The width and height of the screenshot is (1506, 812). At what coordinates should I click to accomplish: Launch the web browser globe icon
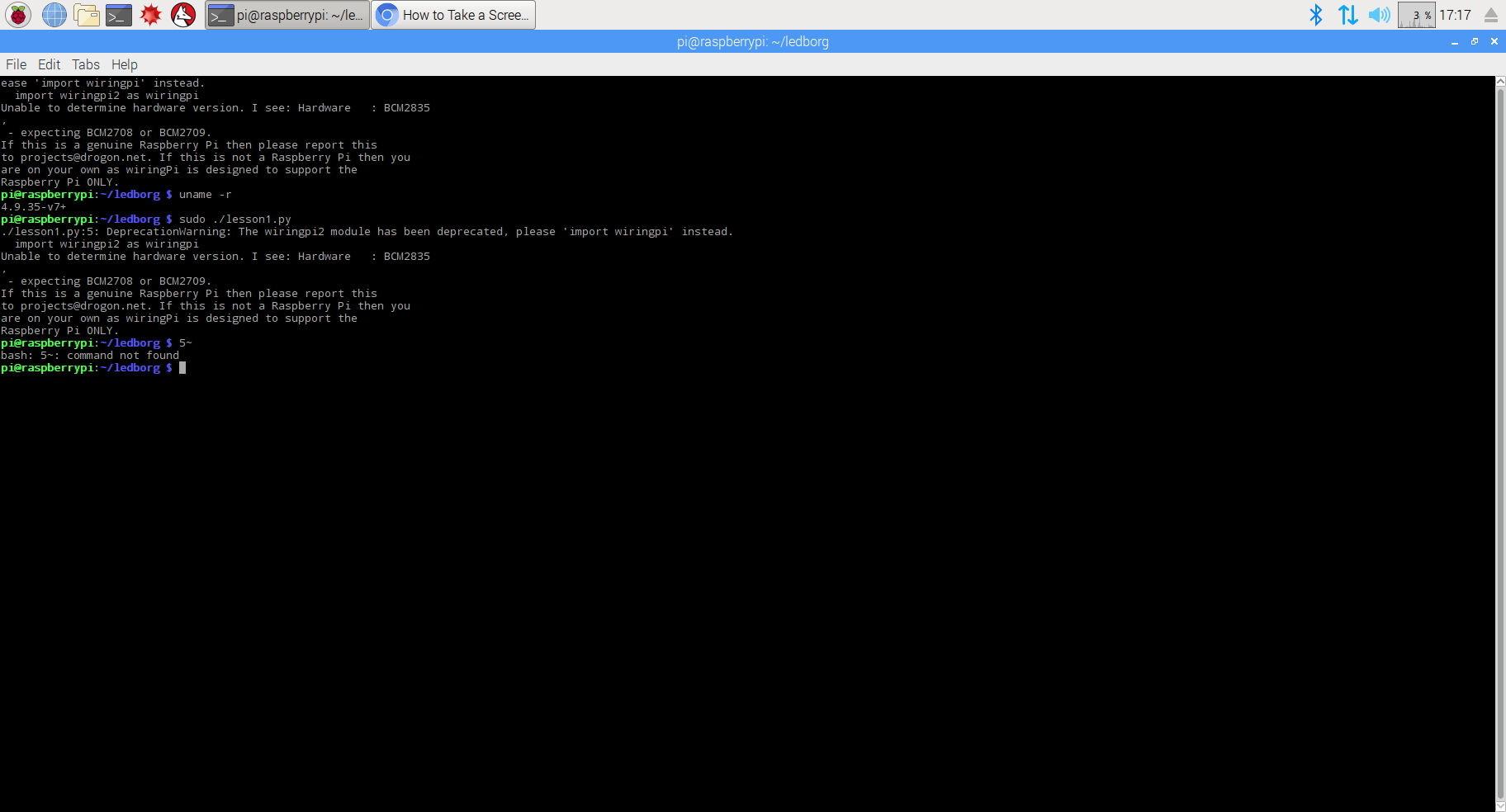click(x=54, y=15)
